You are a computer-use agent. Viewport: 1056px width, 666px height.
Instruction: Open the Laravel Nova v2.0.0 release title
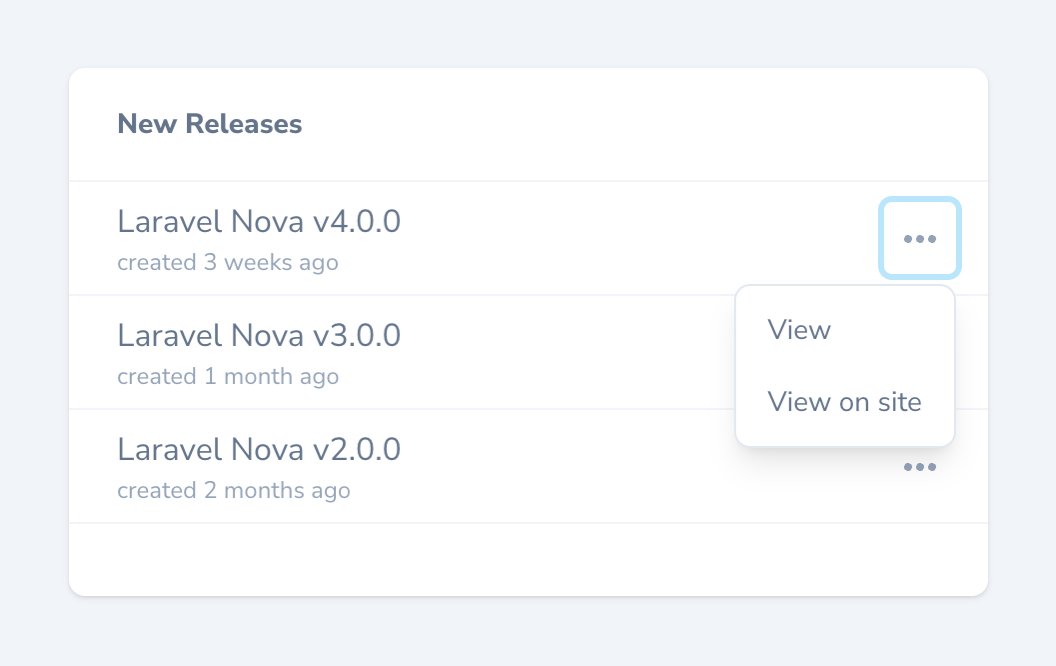(x=259, y=449)
